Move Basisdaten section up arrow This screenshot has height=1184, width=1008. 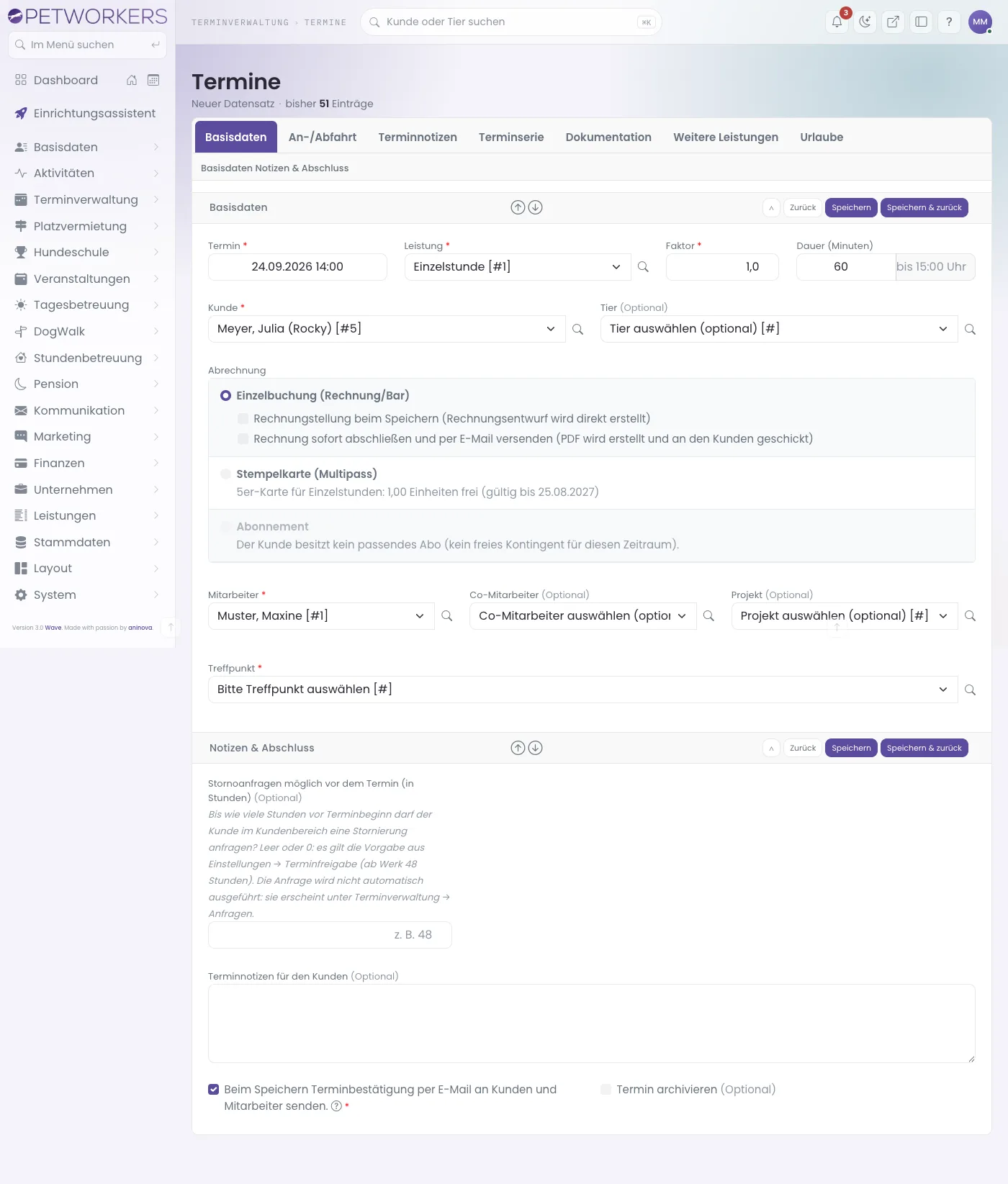tap(518, 207)
